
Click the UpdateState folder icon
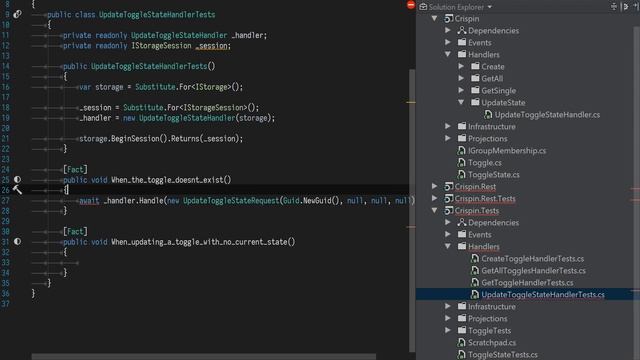coord(475,102)
